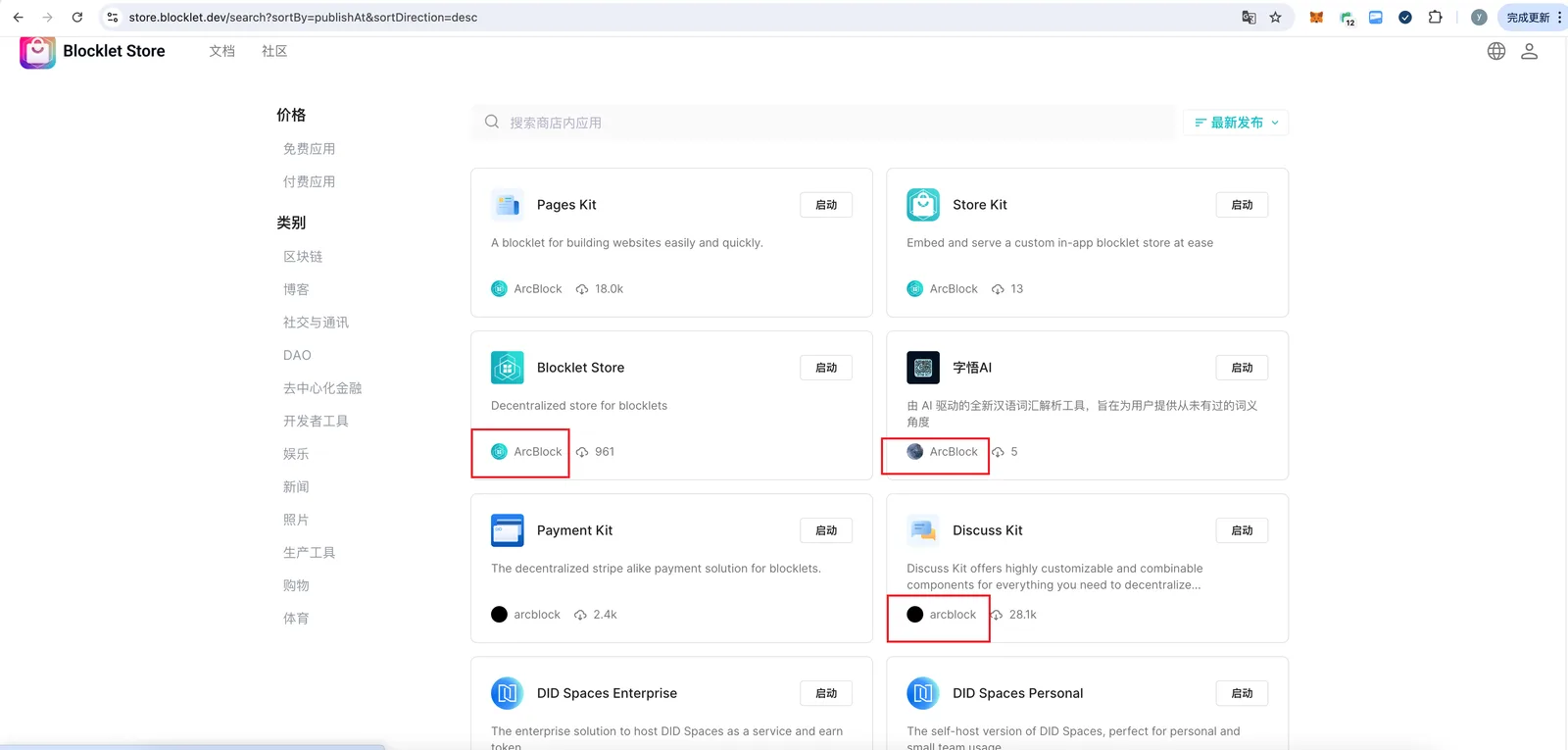Open the Pages Kit title link
Screen dimensions: 1568x750
coord(566,205)
